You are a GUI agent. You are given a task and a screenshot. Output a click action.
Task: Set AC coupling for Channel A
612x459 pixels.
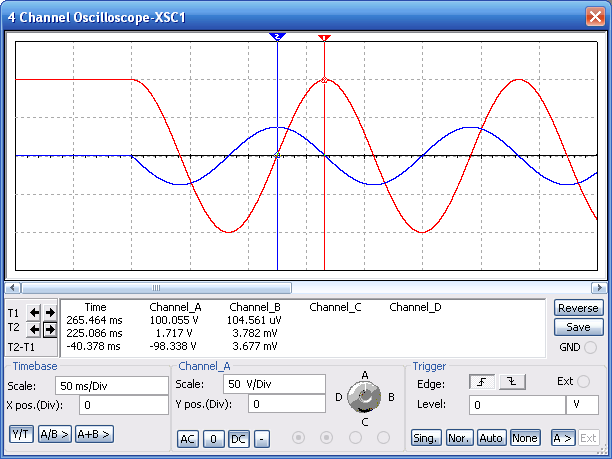[x=188, y=439]
